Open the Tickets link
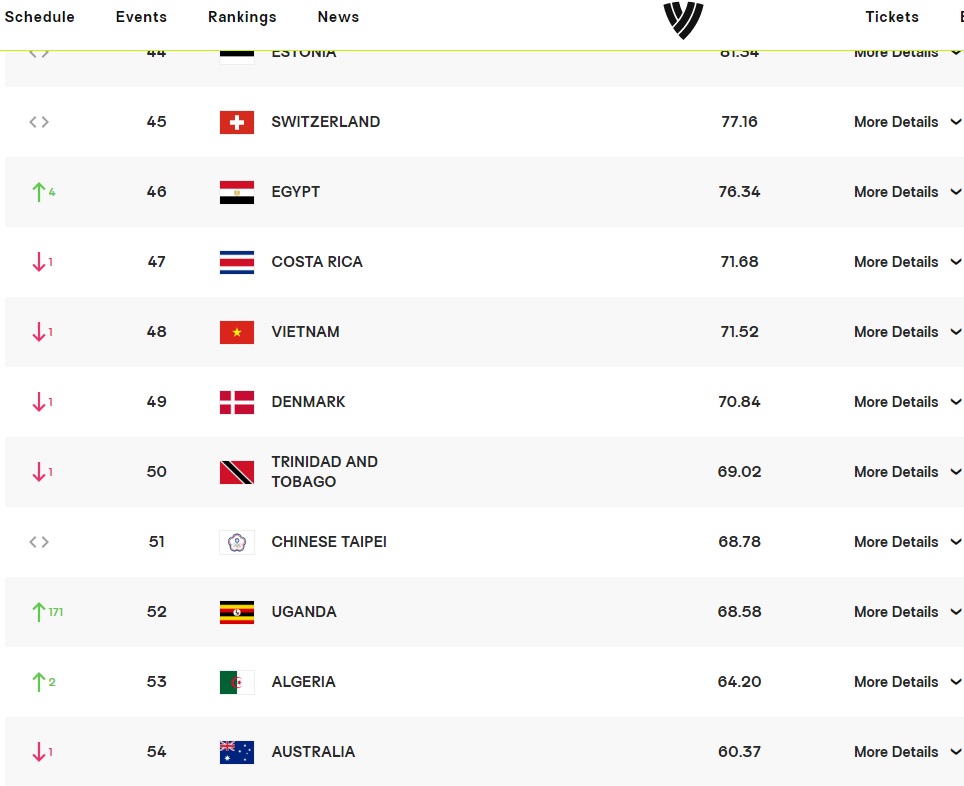964x786 pixels. (x=892, y=17)
